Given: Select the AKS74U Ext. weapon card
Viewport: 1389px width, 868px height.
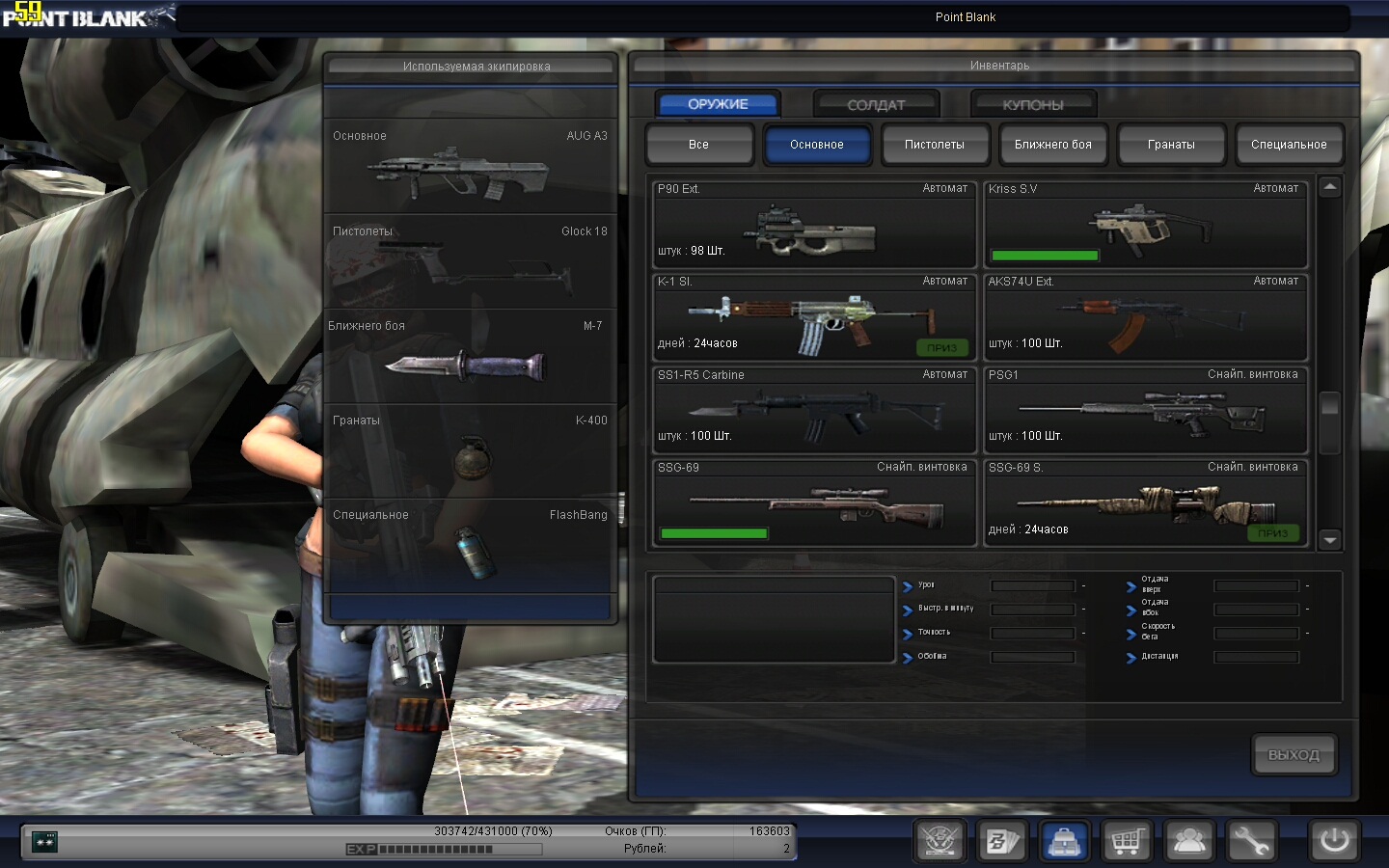Looking at the screenshot, I should pyautogui.click(x=1146, y=318).
